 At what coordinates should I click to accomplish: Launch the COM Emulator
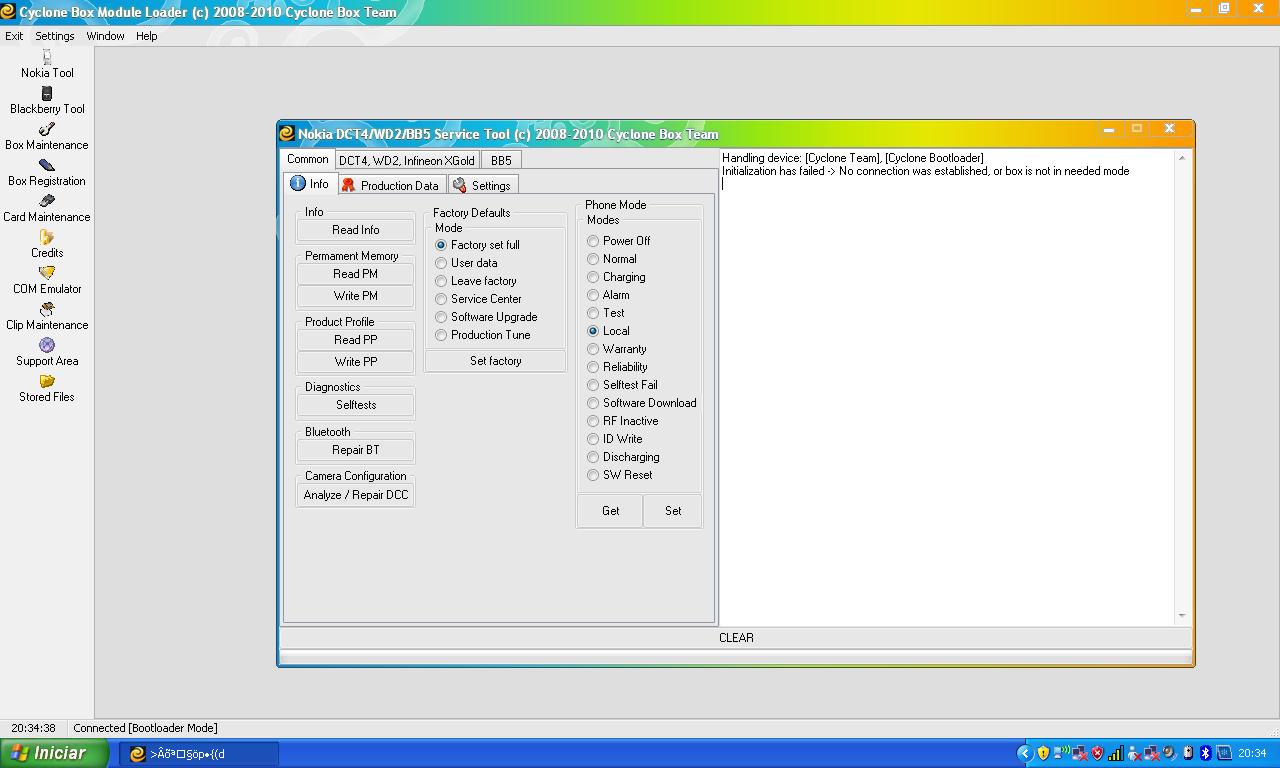point(47,274)
